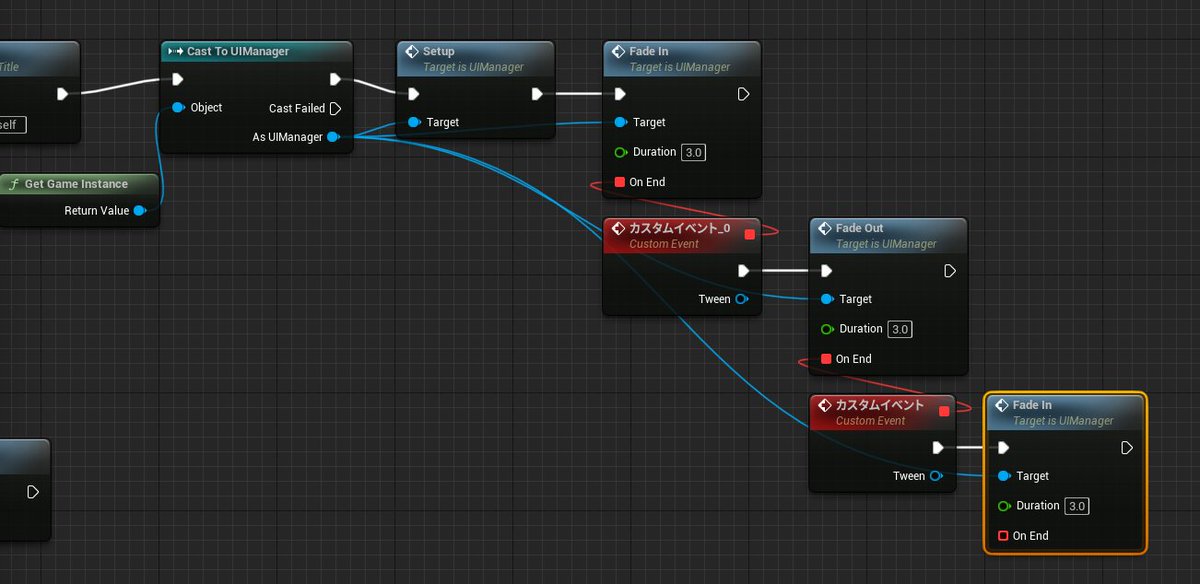Screen dimensions: 1200x584
Task: Click the As UIManager output pin
Action: click(333, 137)
